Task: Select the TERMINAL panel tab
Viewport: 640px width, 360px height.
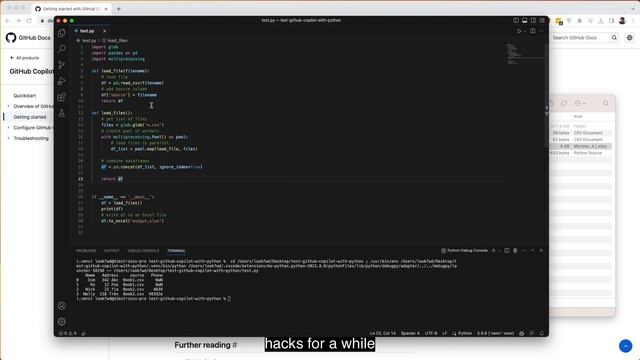Action: [x=176, y=251]
